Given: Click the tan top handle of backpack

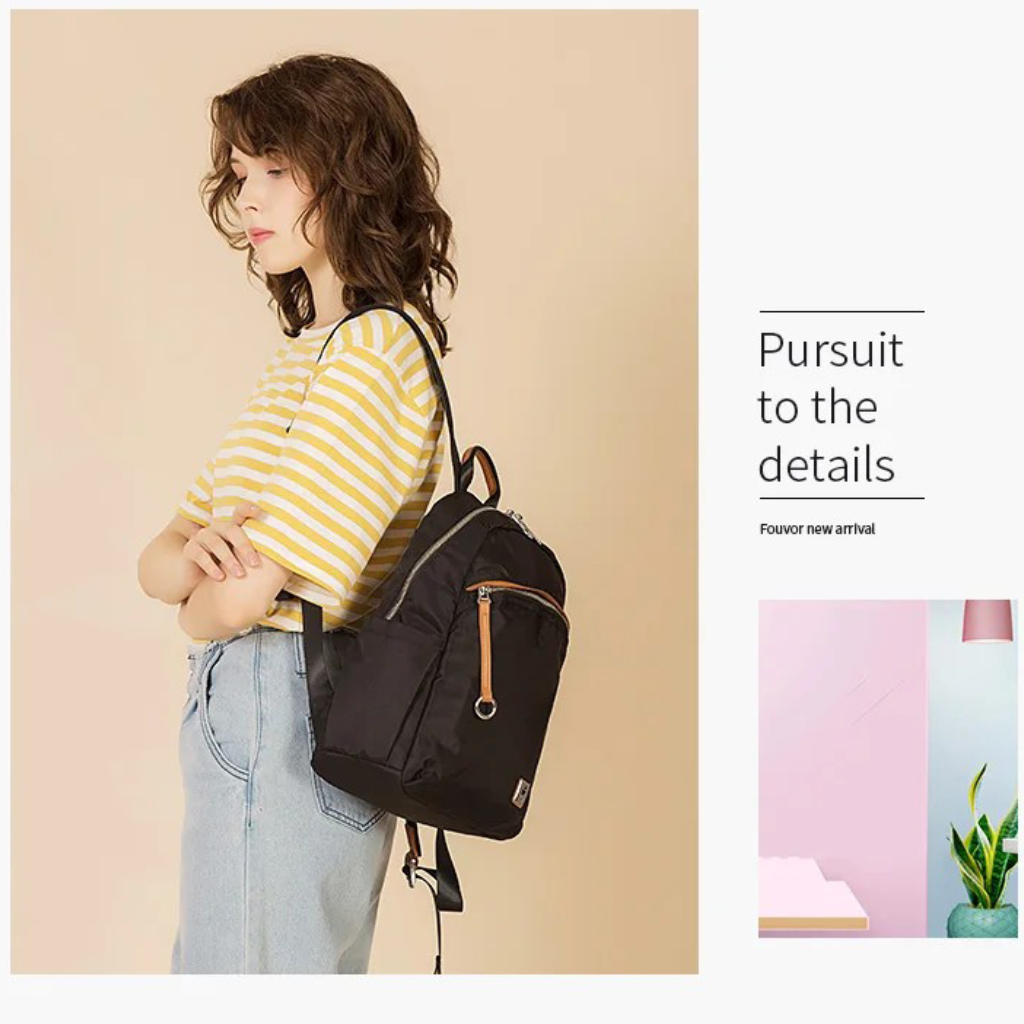Looking at the screenshot, I should (481, 474).
